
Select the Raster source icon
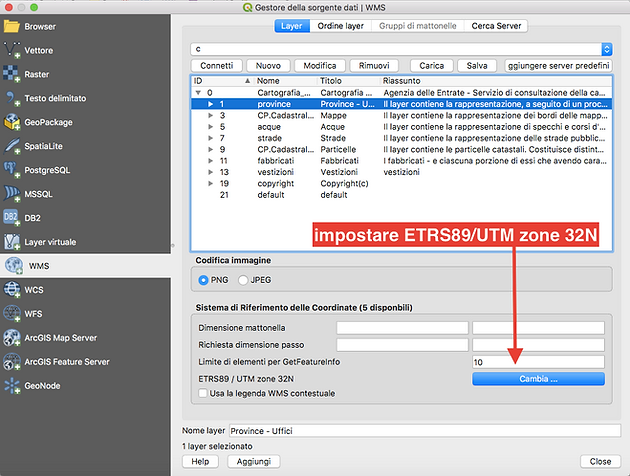coord(11,74)
